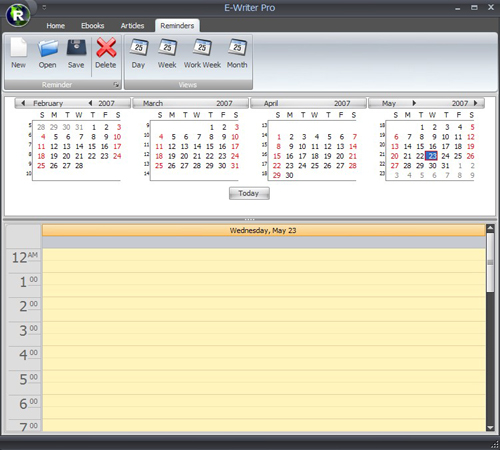Select May 23 highlighted date
500x450 pixels.
tap(432, 156)
